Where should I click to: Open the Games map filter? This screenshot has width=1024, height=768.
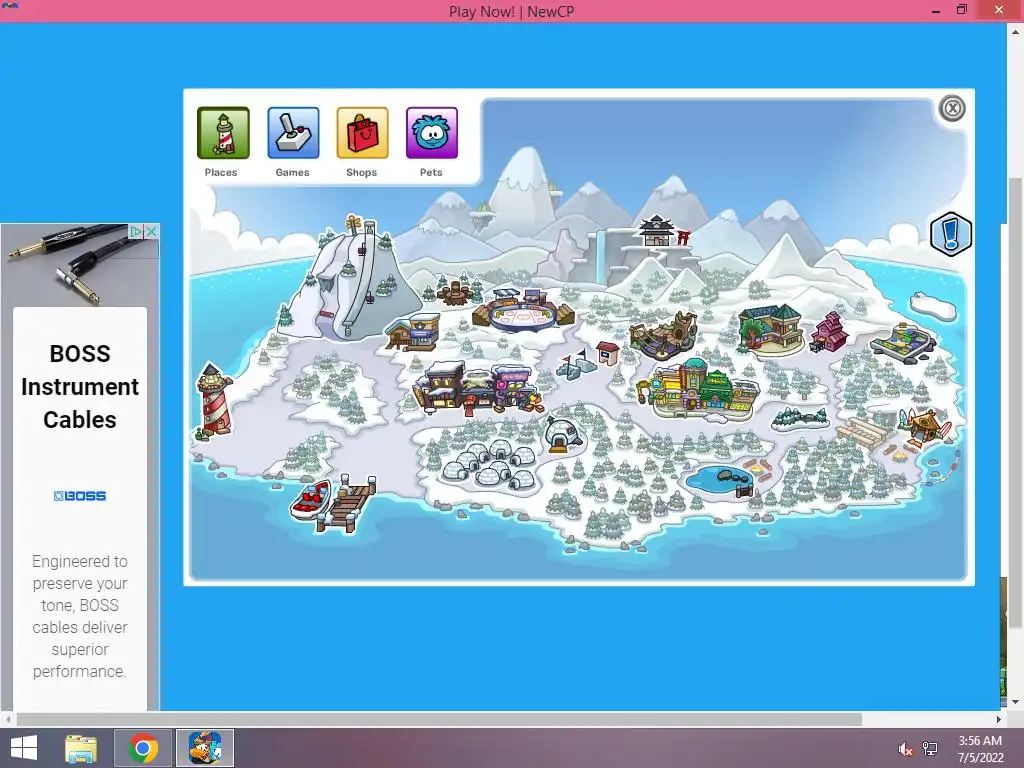coord(293,133)
